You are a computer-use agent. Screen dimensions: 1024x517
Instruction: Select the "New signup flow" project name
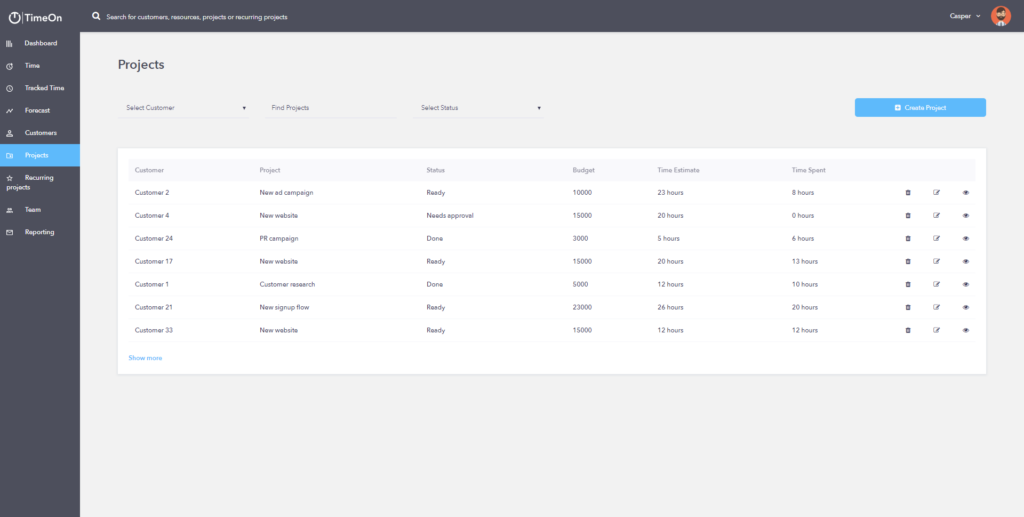pyautogui.click(x=284, y=307)
